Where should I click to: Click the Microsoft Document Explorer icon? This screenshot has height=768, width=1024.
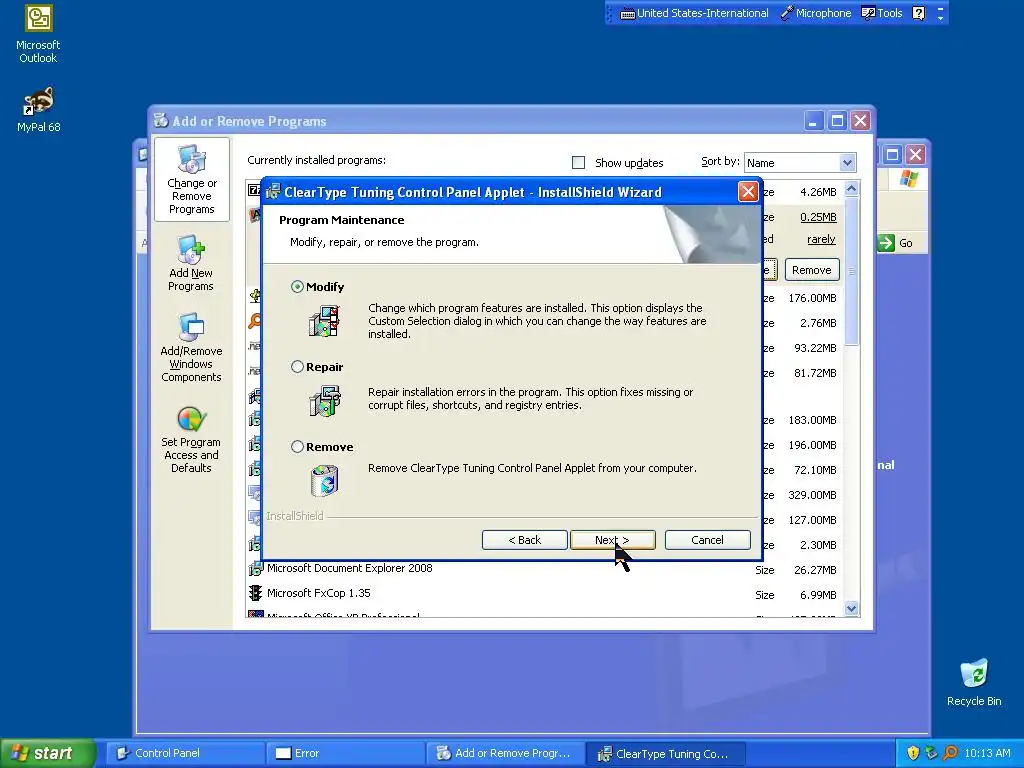(x=255, y=569)
